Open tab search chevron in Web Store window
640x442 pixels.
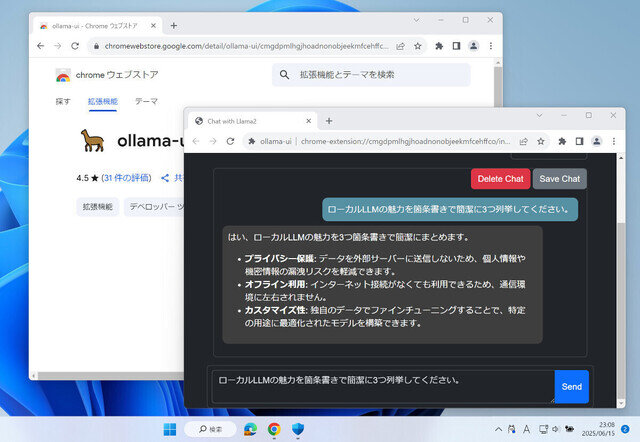tap(416, 20)
